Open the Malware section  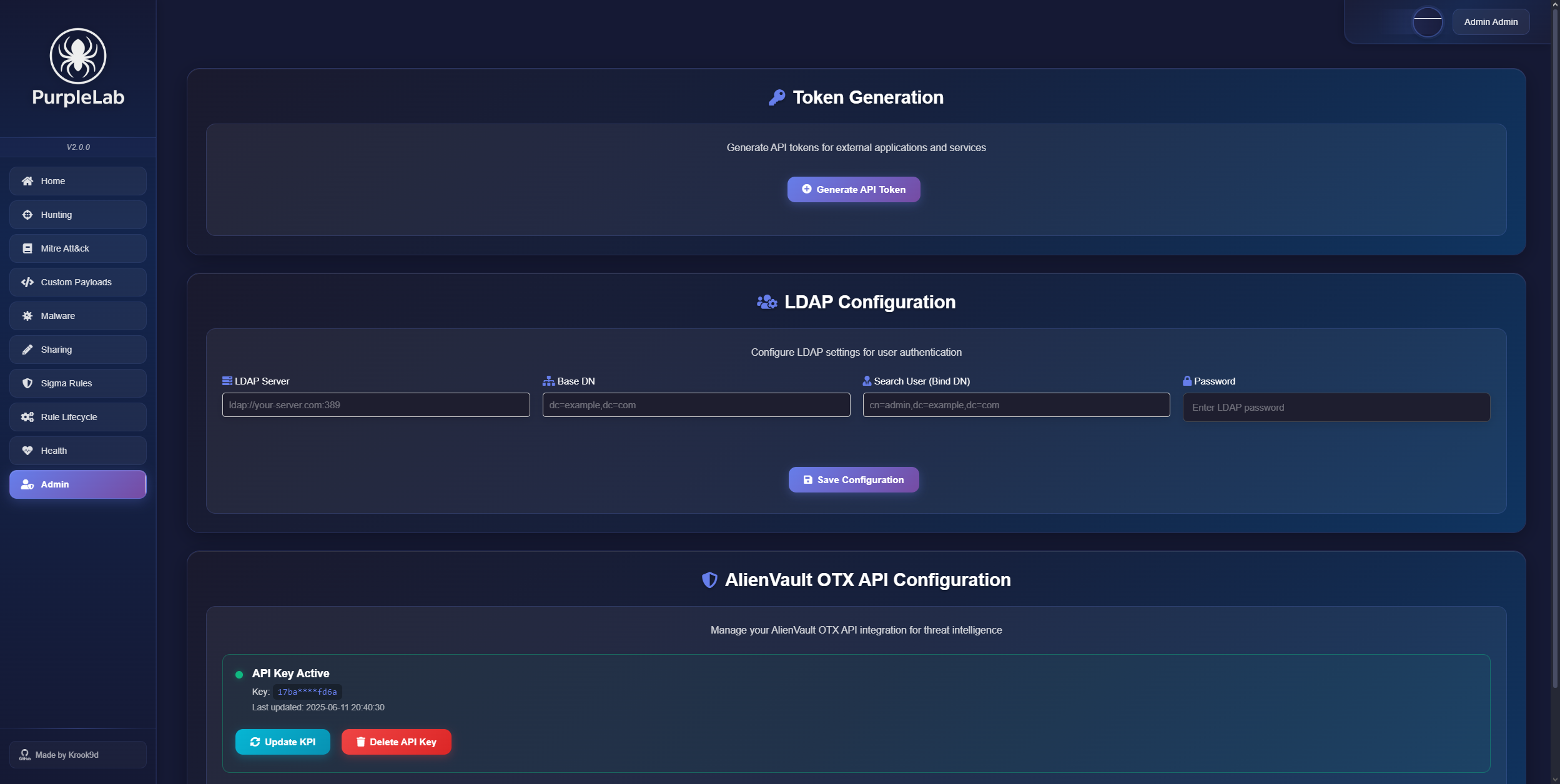78,316
